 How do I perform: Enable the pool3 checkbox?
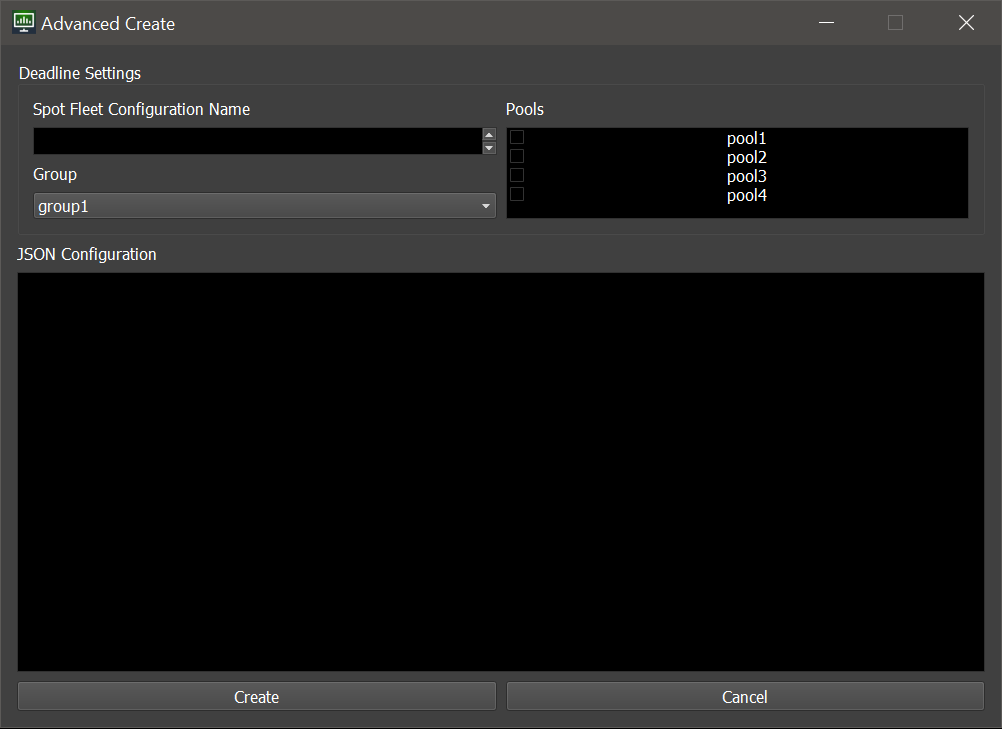pos(517,175)
